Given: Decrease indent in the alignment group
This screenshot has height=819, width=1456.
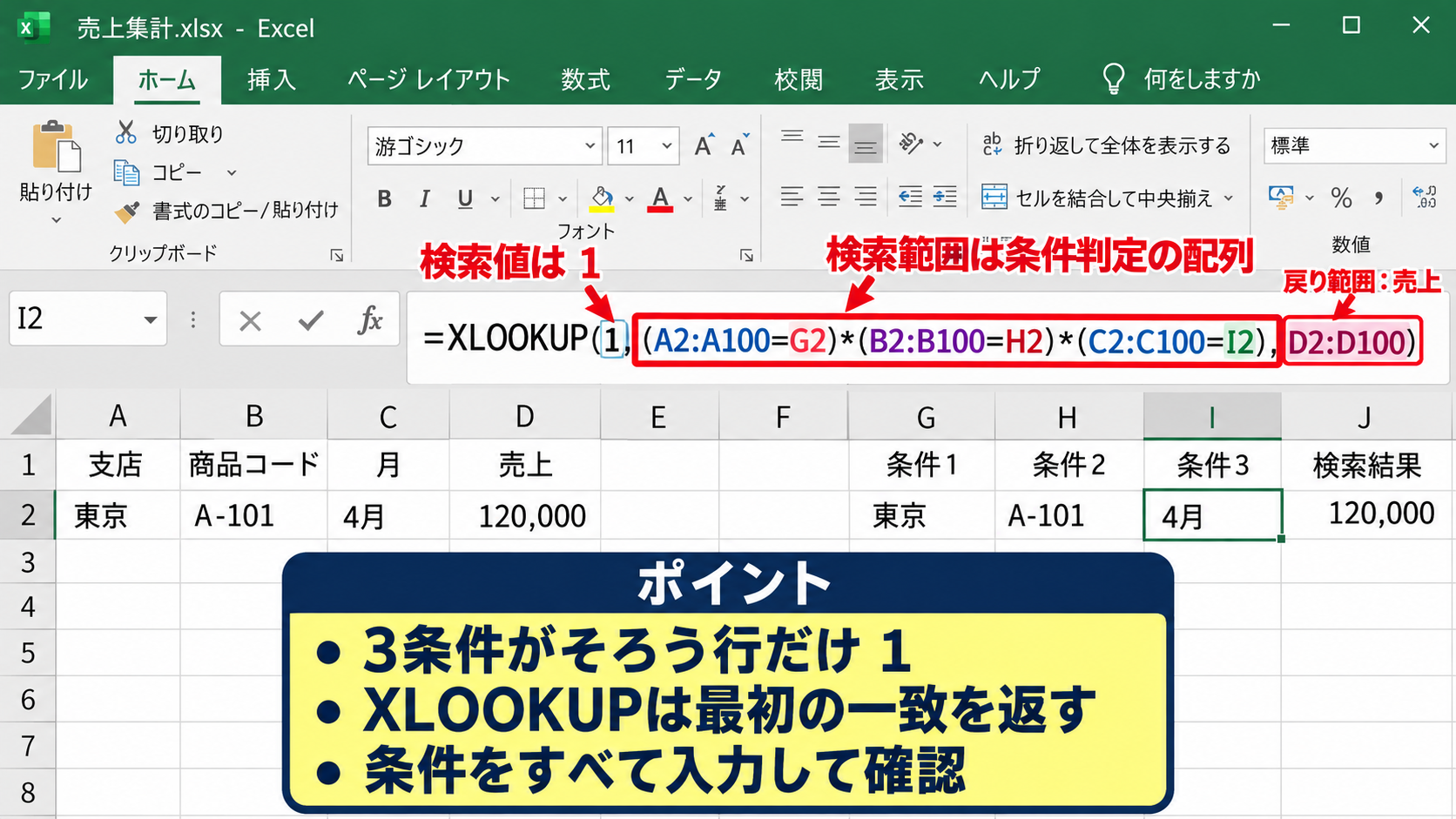Looking at the screenshot, I should 910,198.
